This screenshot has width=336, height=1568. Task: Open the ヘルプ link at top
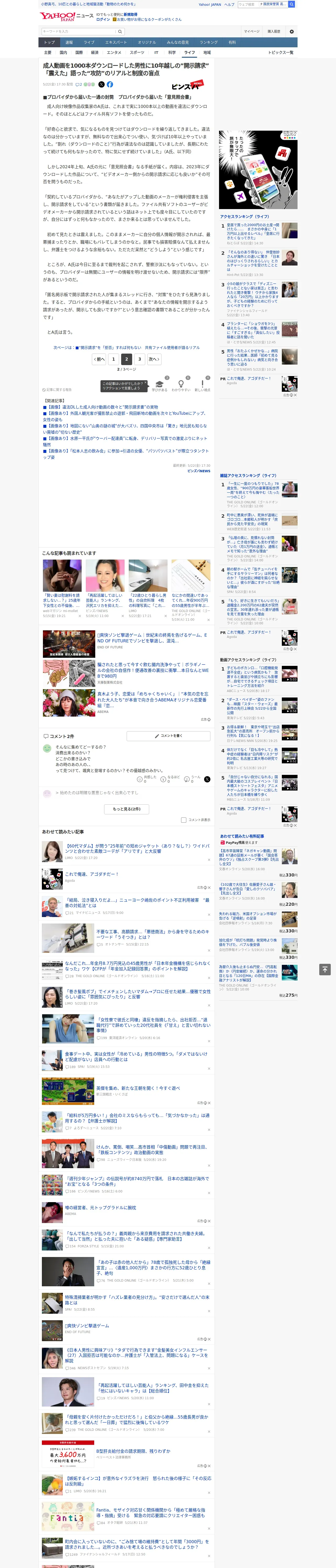[x=229, y=4]
